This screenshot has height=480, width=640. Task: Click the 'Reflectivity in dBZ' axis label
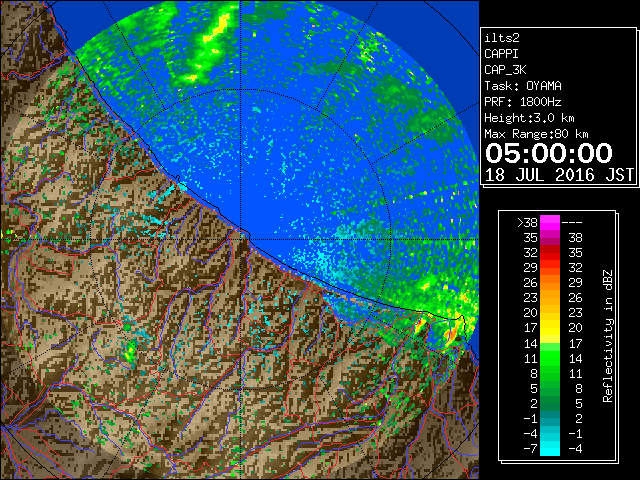608,336
